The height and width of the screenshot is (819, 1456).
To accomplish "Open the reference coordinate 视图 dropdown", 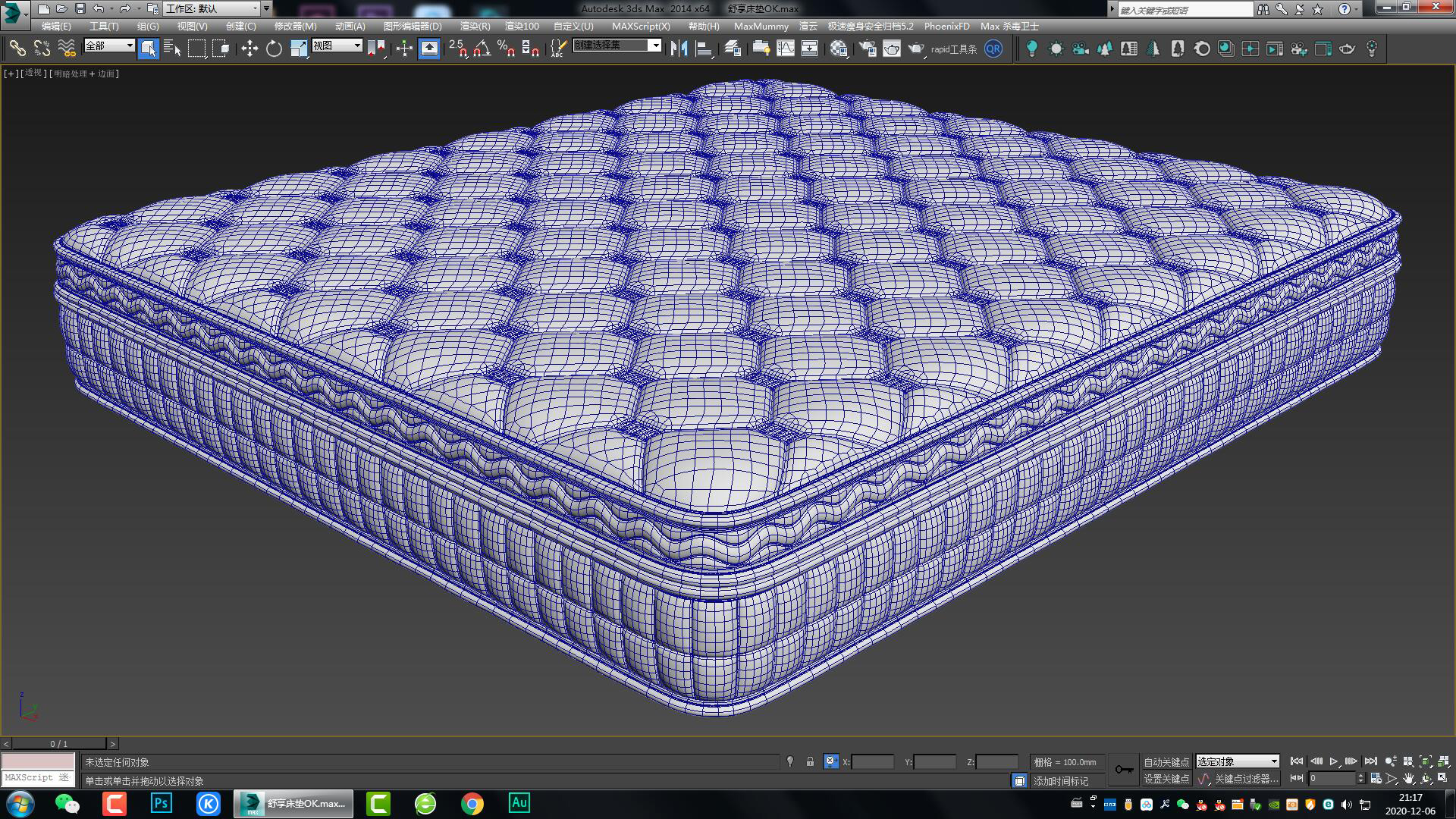I will click(x=336, y=46).
